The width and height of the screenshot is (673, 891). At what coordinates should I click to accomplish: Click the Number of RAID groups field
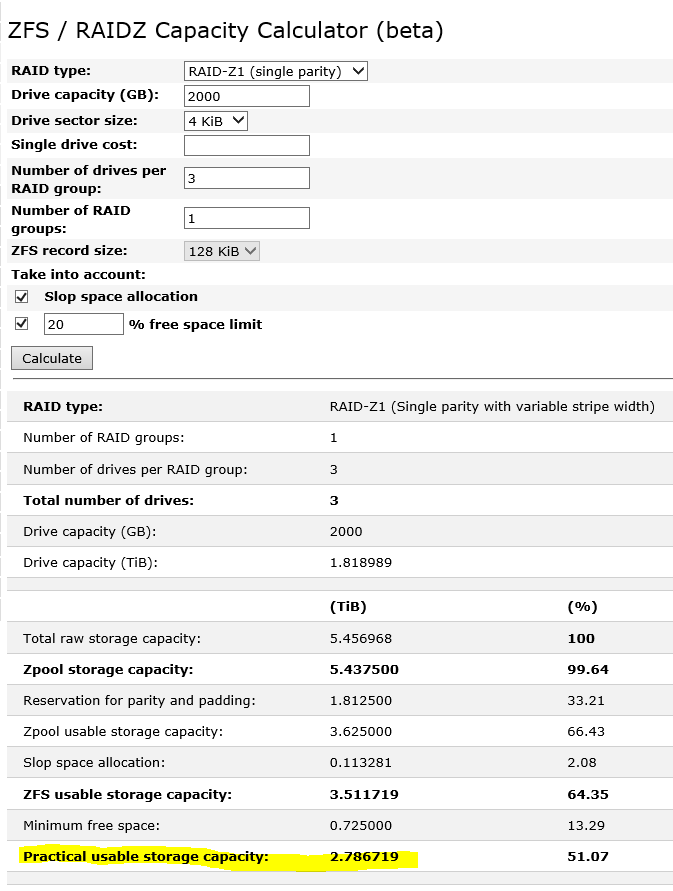click(x=247, y=218)
